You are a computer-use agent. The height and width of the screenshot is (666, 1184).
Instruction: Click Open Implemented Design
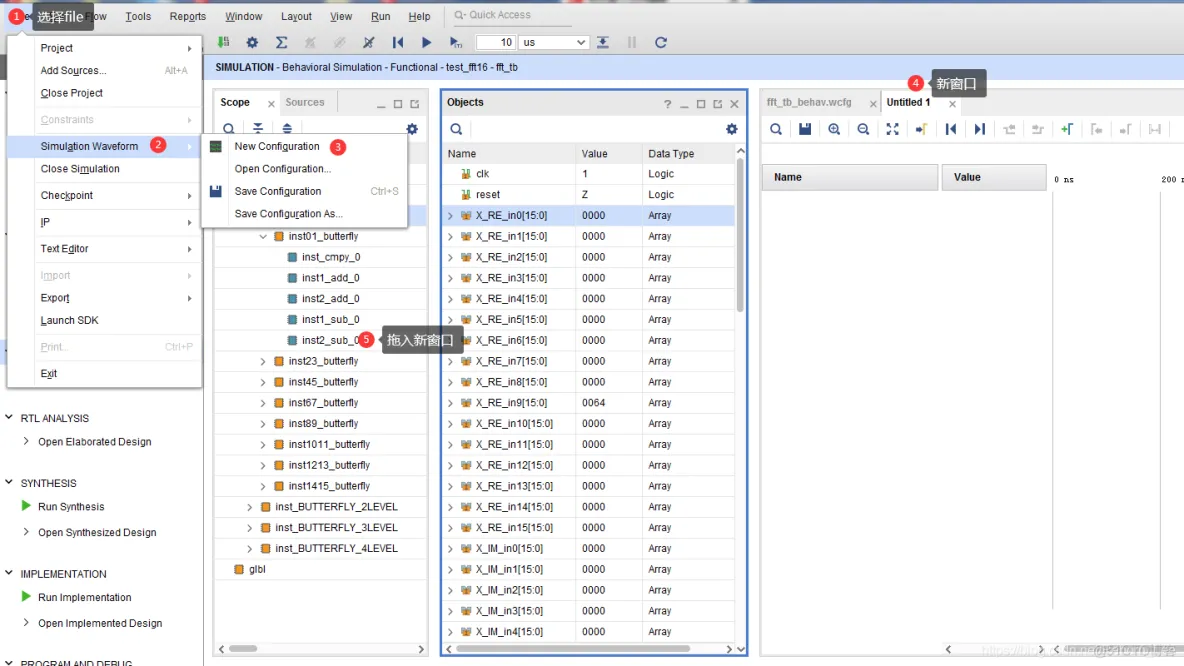[100, 623]
